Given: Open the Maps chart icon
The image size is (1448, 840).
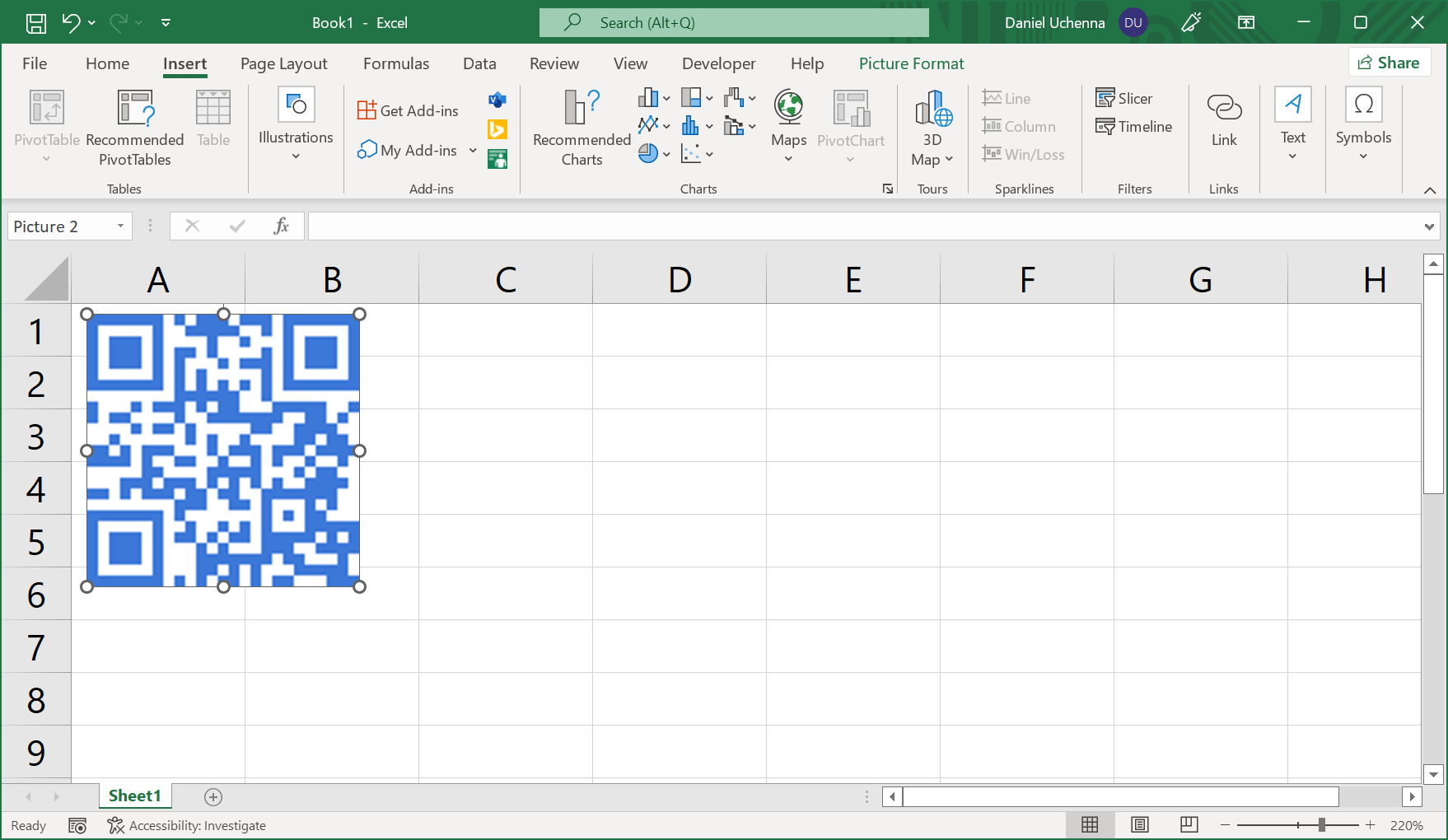Looking at the screenshot, I should pyautogui.click(x=788, y=124).
